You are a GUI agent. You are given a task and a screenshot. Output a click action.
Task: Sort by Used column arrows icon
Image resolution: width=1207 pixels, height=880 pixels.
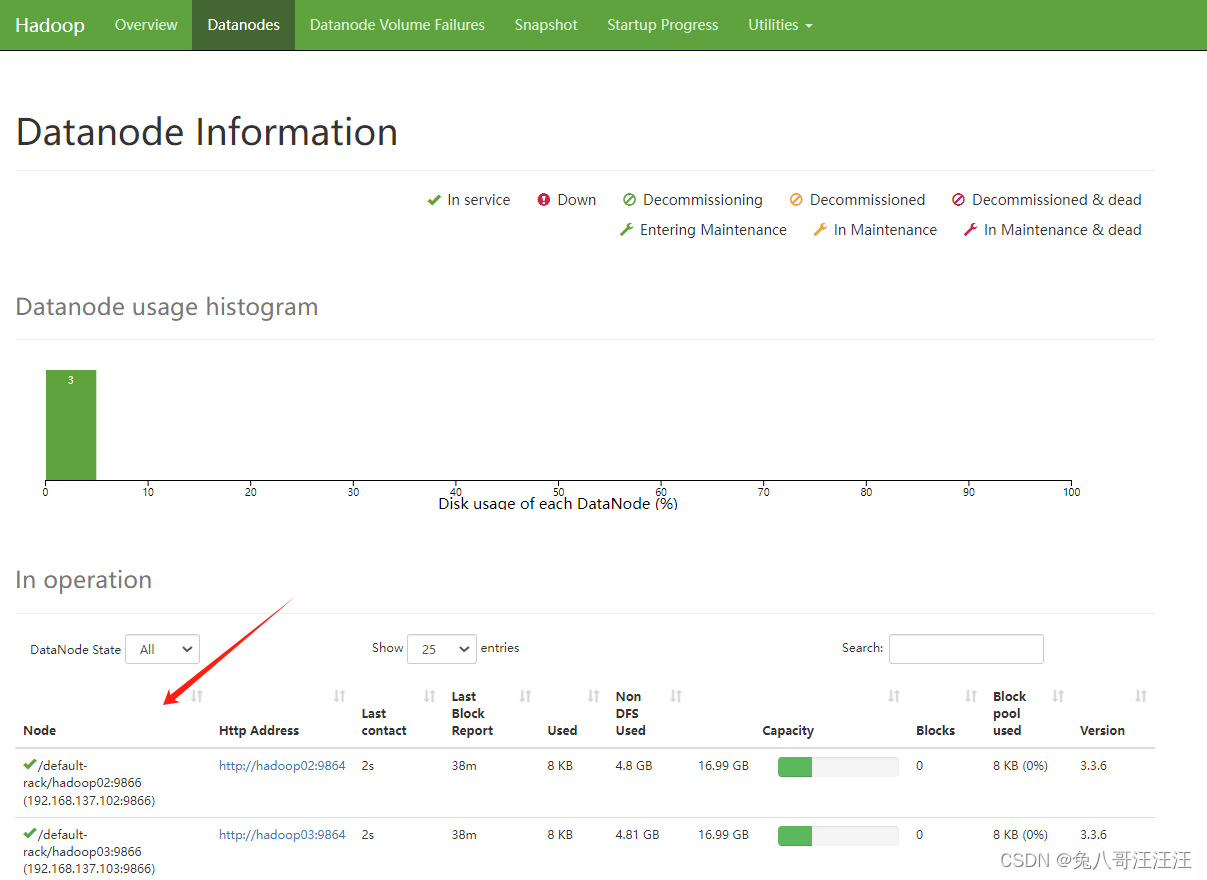[x=593, y=696]
